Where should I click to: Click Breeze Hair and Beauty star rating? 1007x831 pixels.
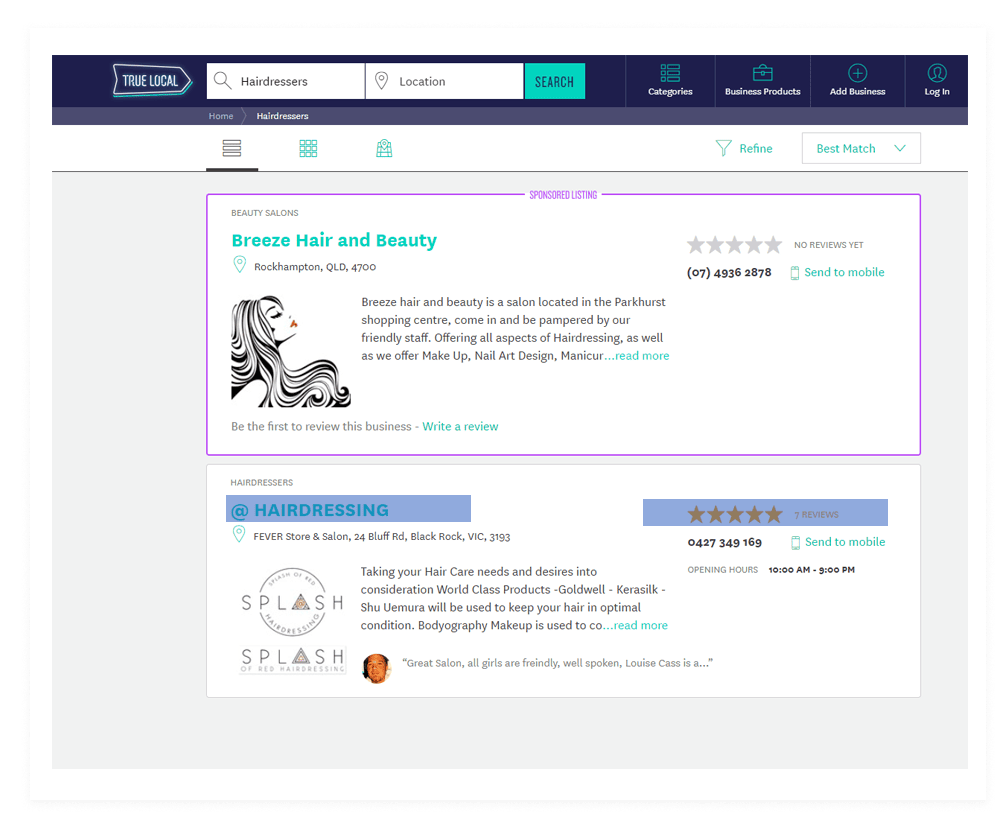tap(734, 245)
